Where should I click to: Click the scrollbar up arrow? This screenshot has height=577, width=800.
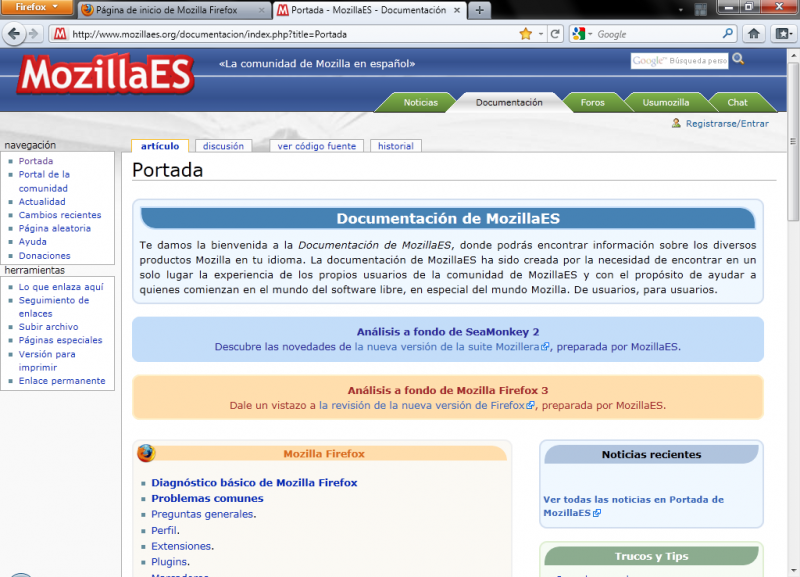(793, 55)
